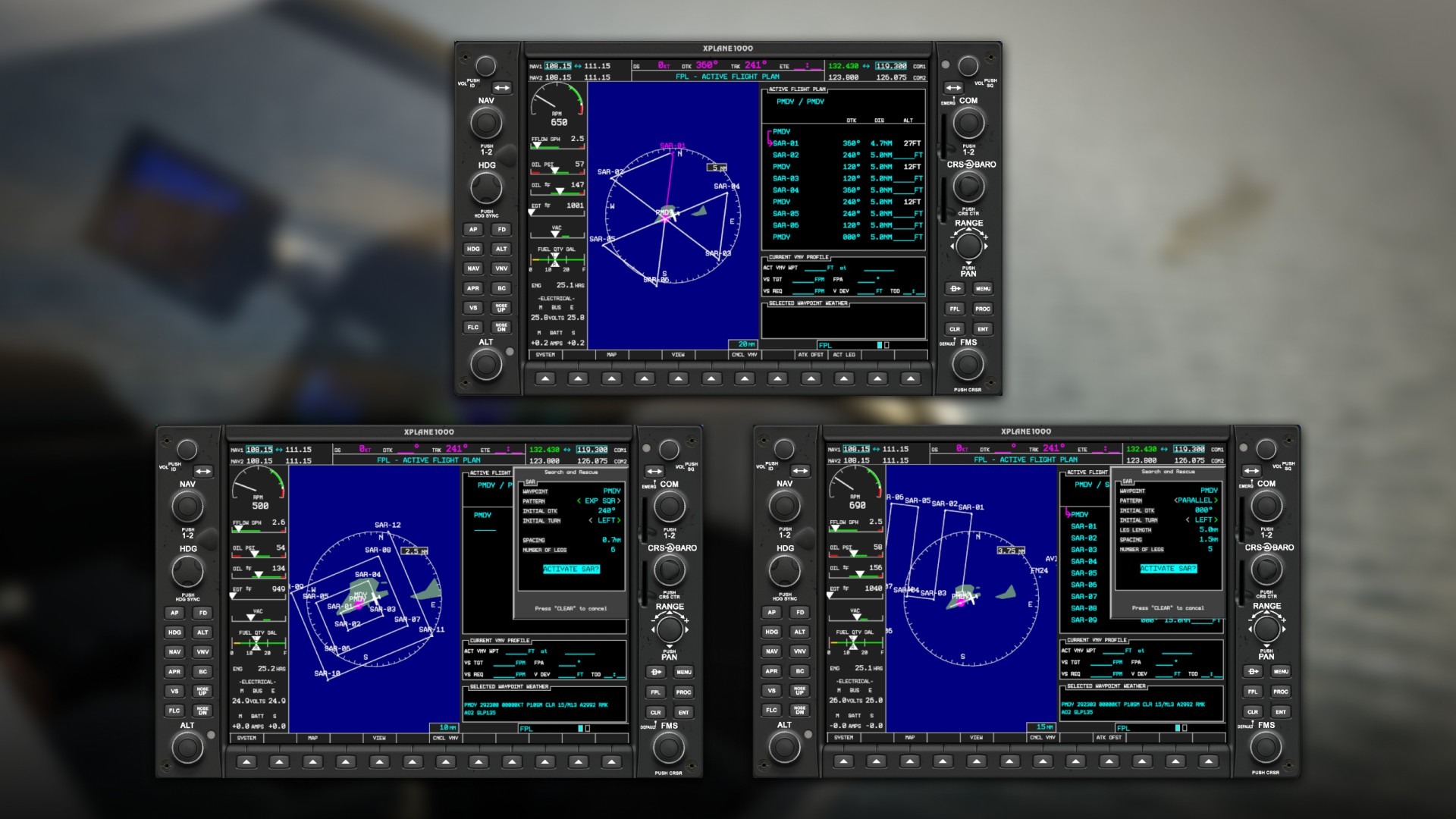
Task: Click the COM frequency swap arrow on bottom-left unit
Action: pyautogui.click(x=654, y=471)
